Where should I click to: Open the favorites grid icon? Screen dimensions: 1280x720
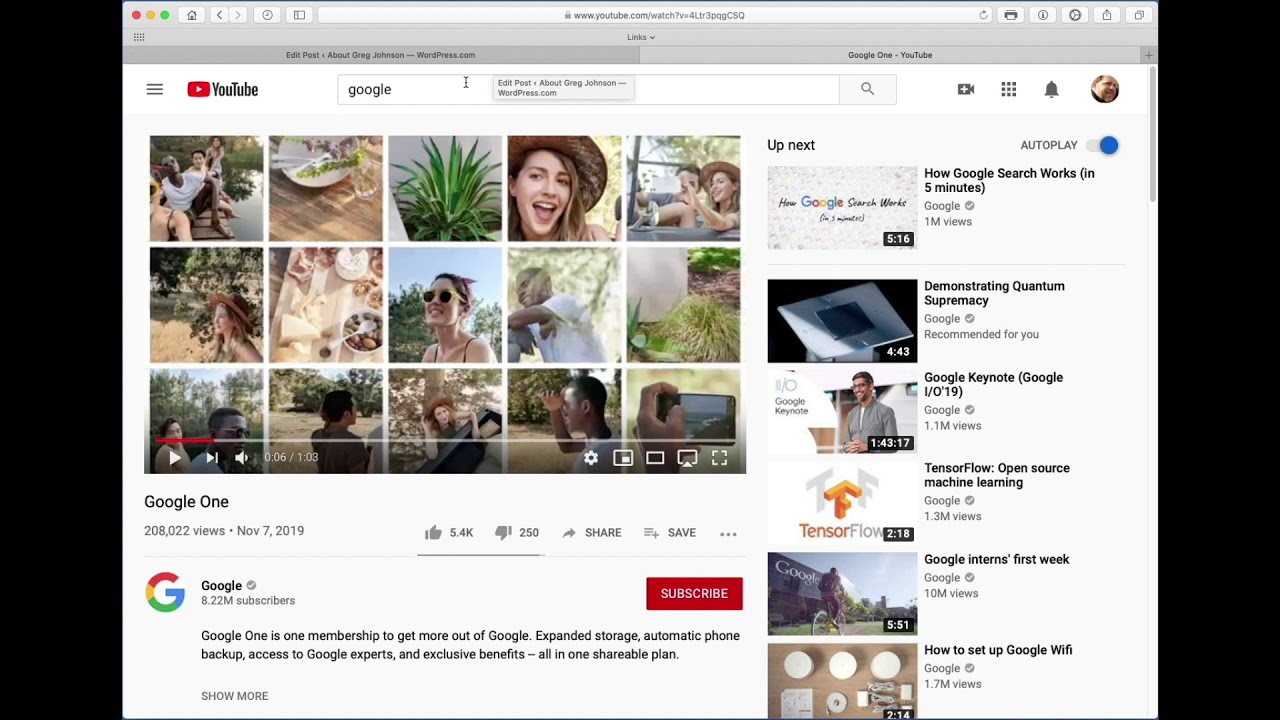(x=139, y=37)
